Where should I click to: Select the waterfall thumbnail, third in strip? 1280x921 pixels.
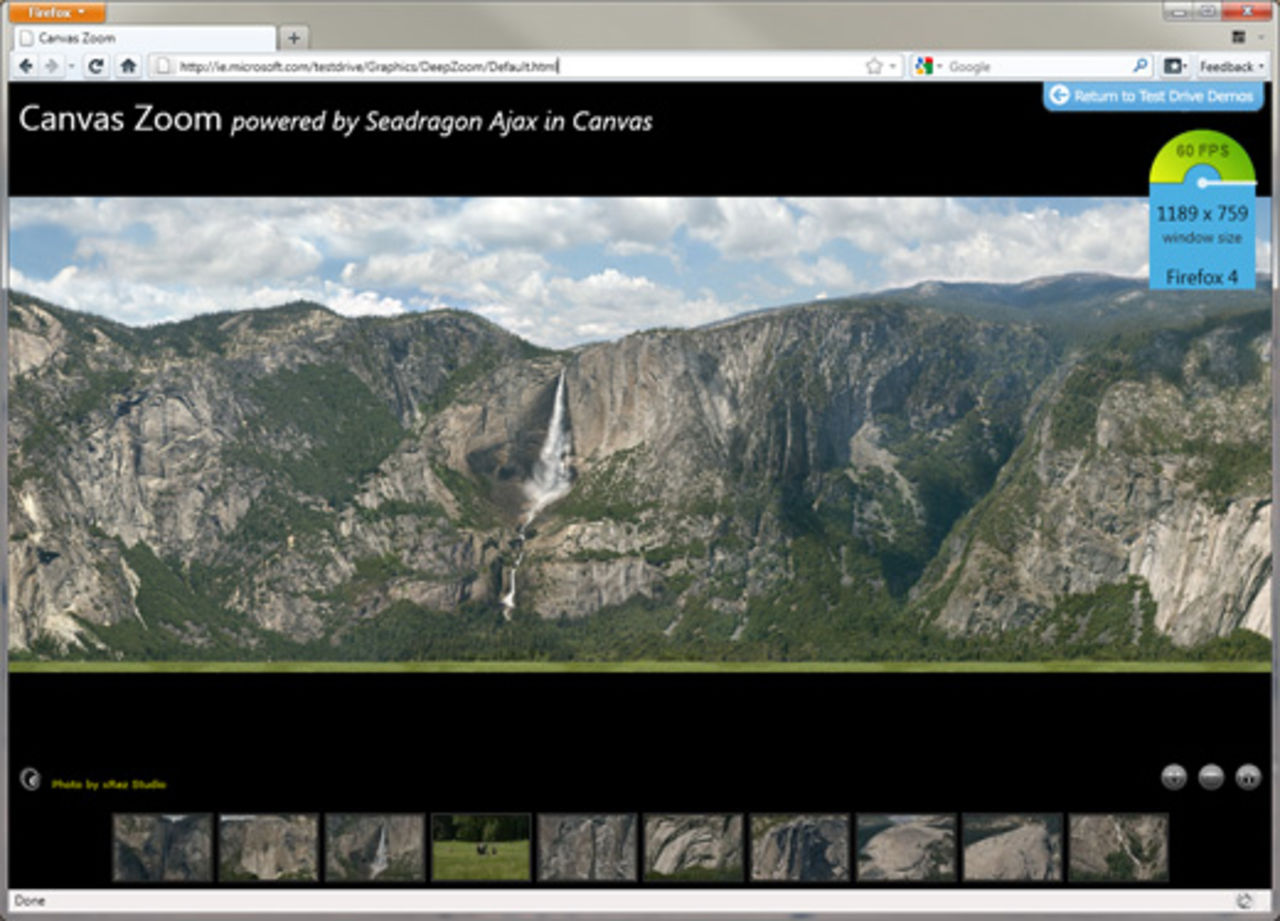coord(375,847)
